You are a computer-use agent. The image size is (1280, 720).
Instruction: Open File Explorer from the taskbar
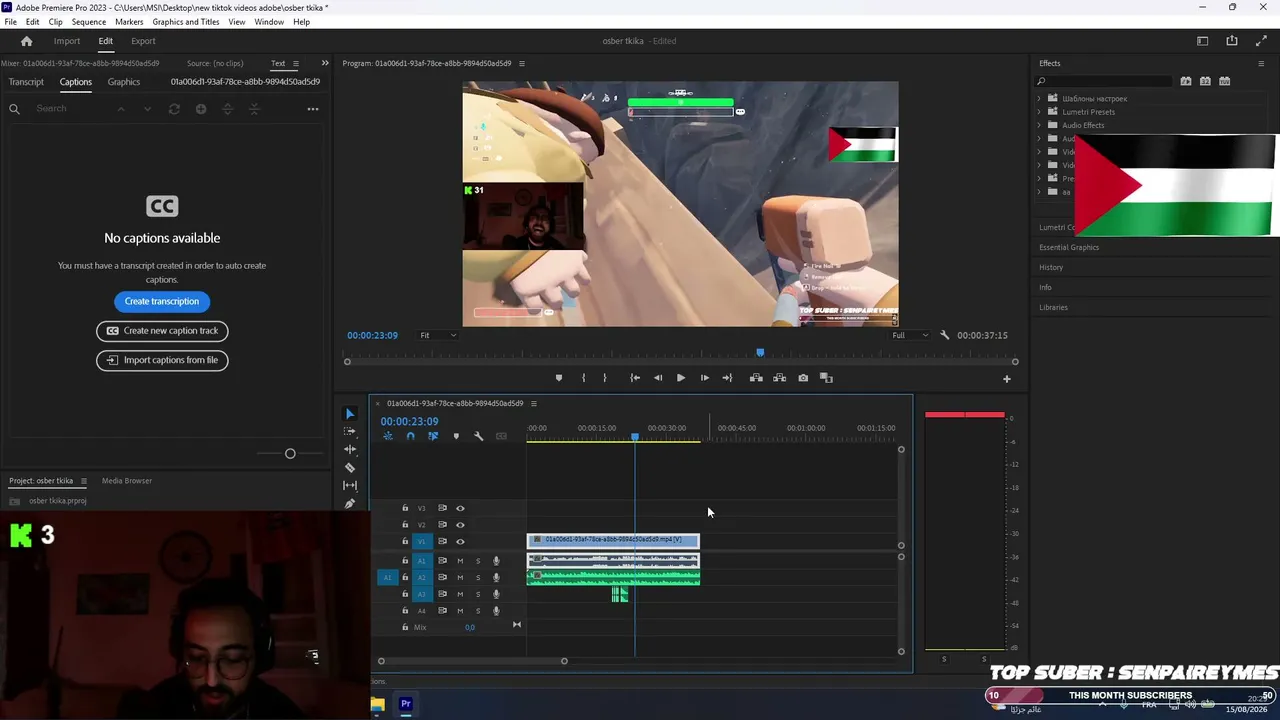point(378,704)
